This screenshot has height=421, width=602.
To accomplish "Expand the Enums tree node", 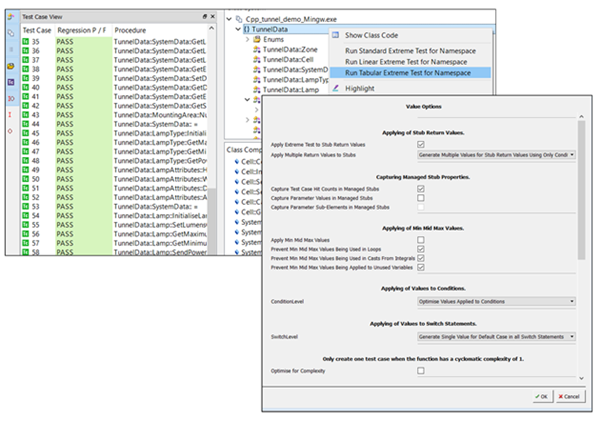I will [x=248, y=39].
